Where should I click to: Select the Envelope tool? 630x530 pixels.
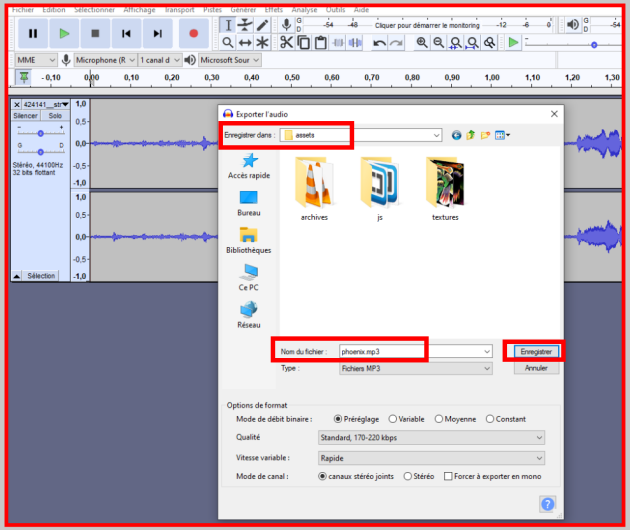pos(245,24)
